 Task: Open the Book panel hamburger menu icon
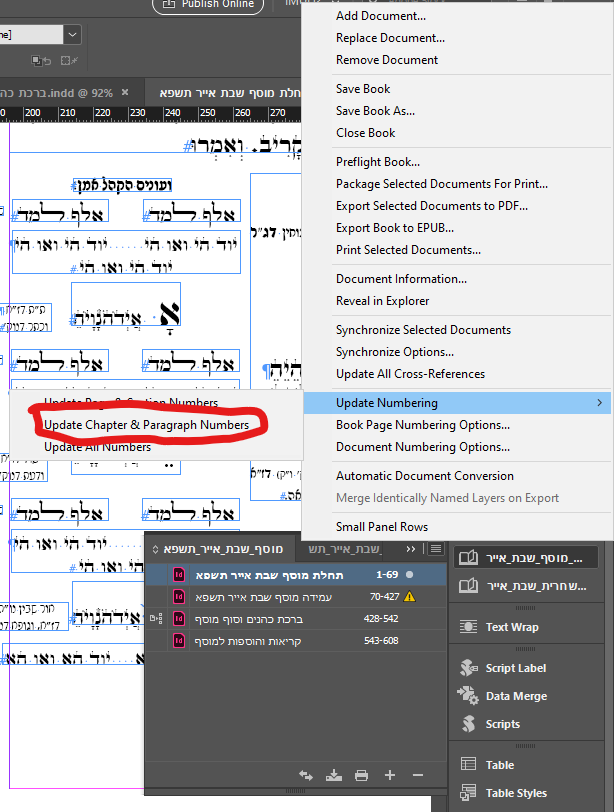pos(436,548)
